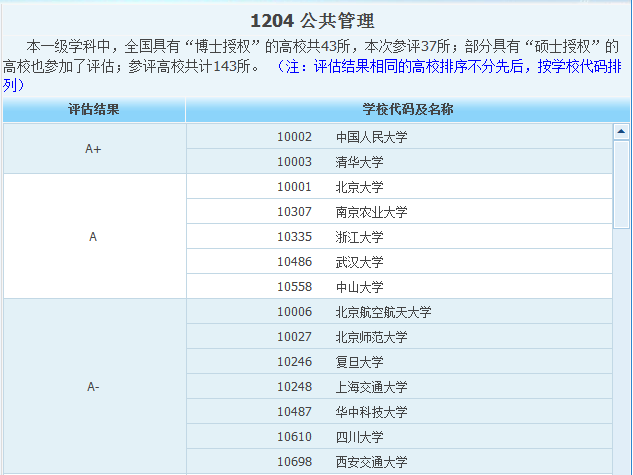Select row 10002 中国人民大学
The height and width of the screenshot is (475, 633).
tap(399, 137)
